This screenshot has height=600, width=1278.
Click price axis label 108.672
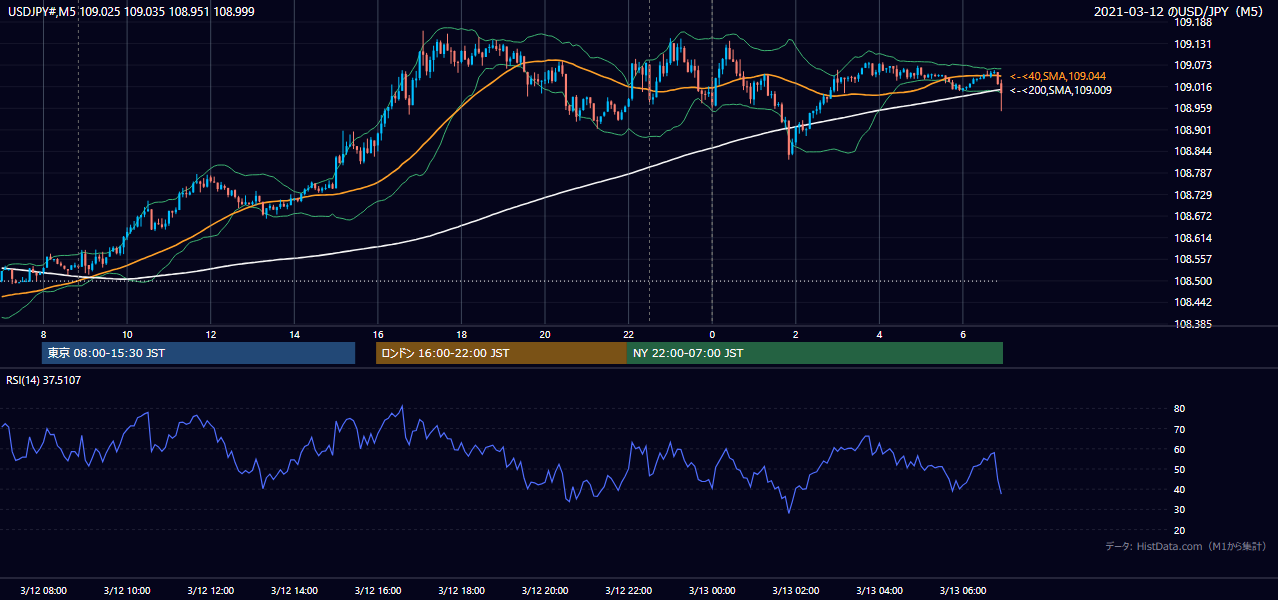1193,216
